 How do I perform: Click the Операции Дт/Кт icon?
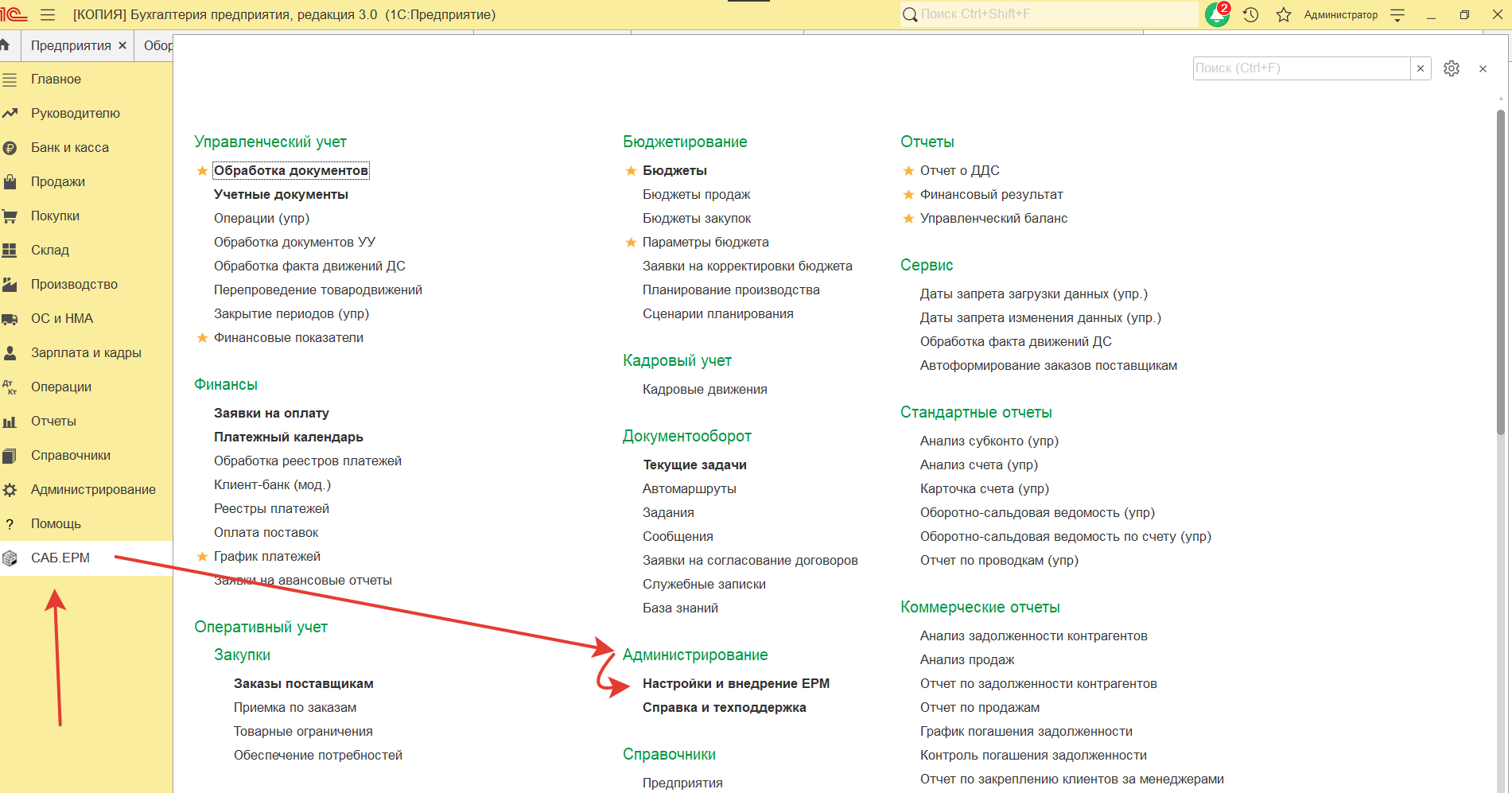pyautogui.click(x=10, y=387)
